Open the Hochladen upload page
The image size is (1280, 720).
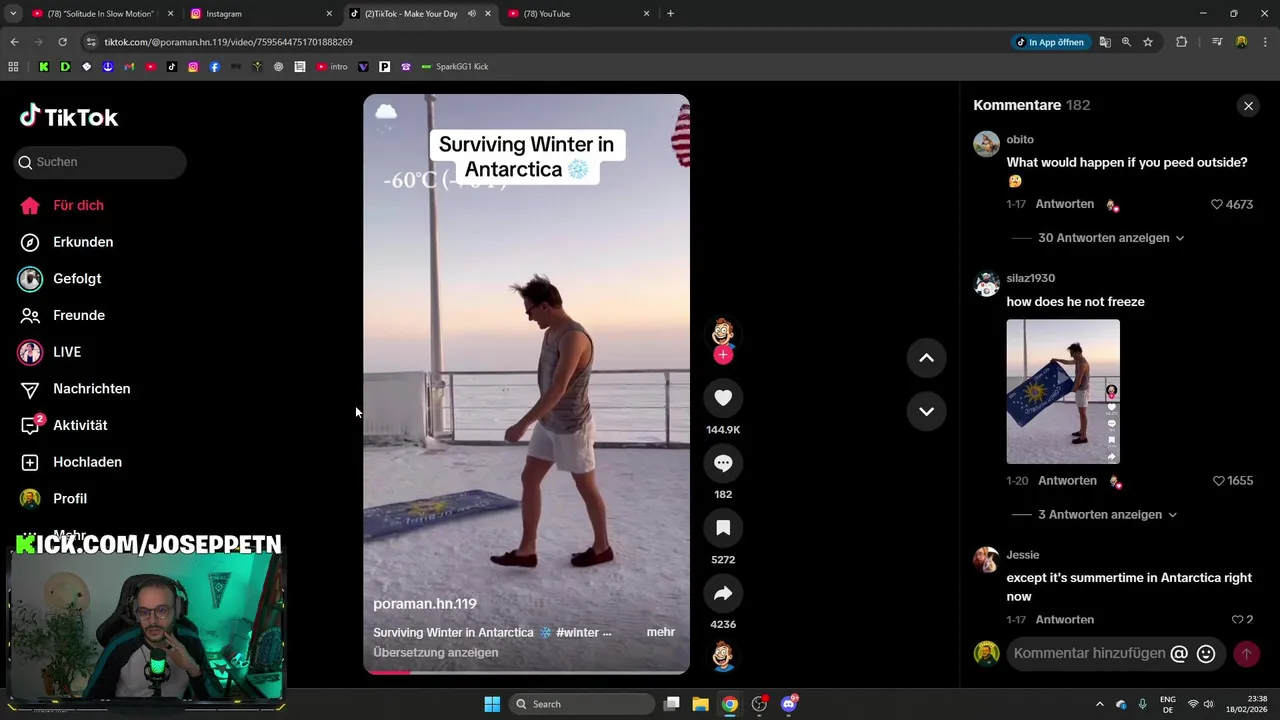pyautogui.click(x=71, y=462)
